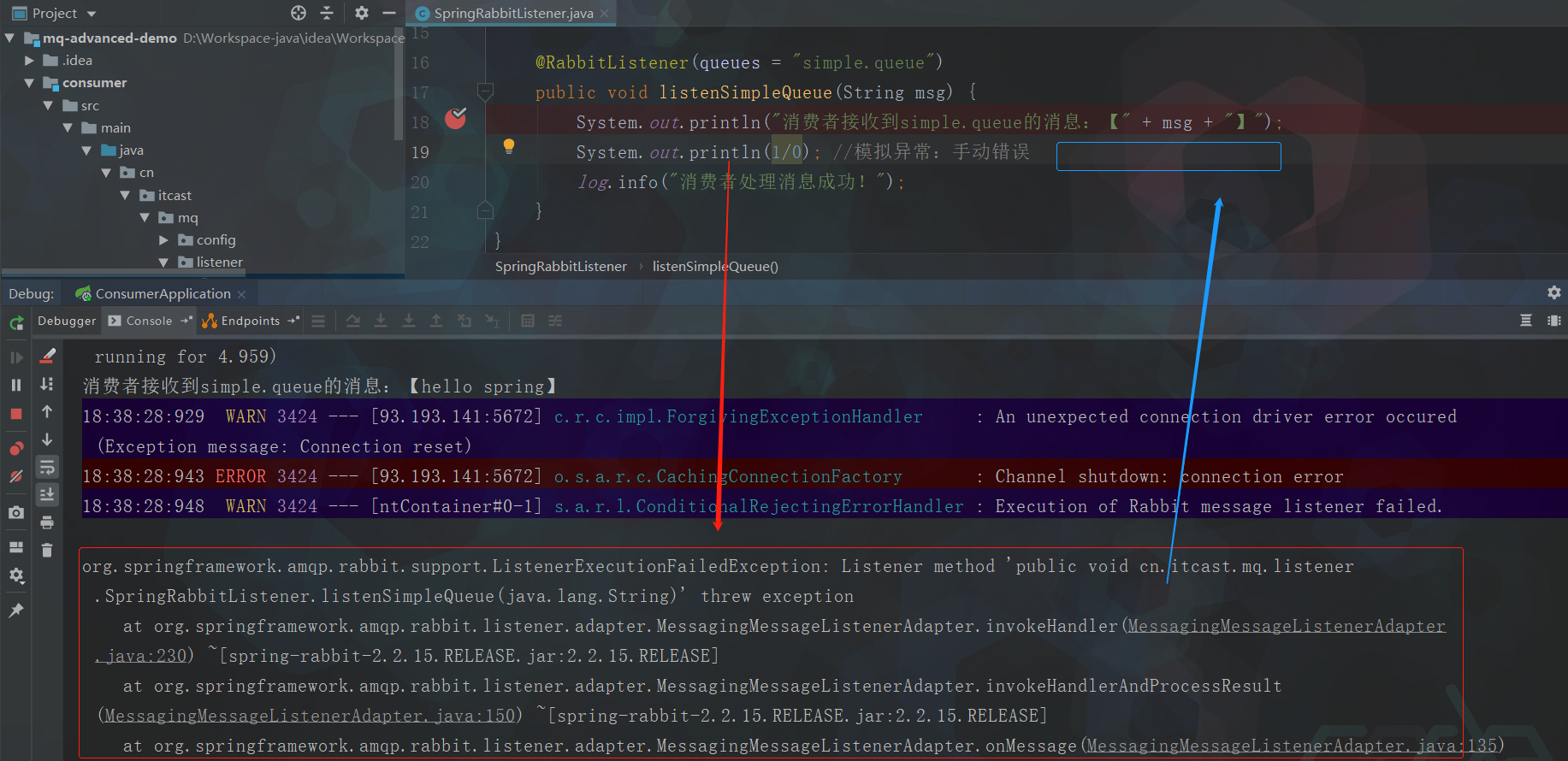The width and height of the screenshot is (1568, 761).
Task: Delete console contents with the trash icon
Action: click(47, 550)
